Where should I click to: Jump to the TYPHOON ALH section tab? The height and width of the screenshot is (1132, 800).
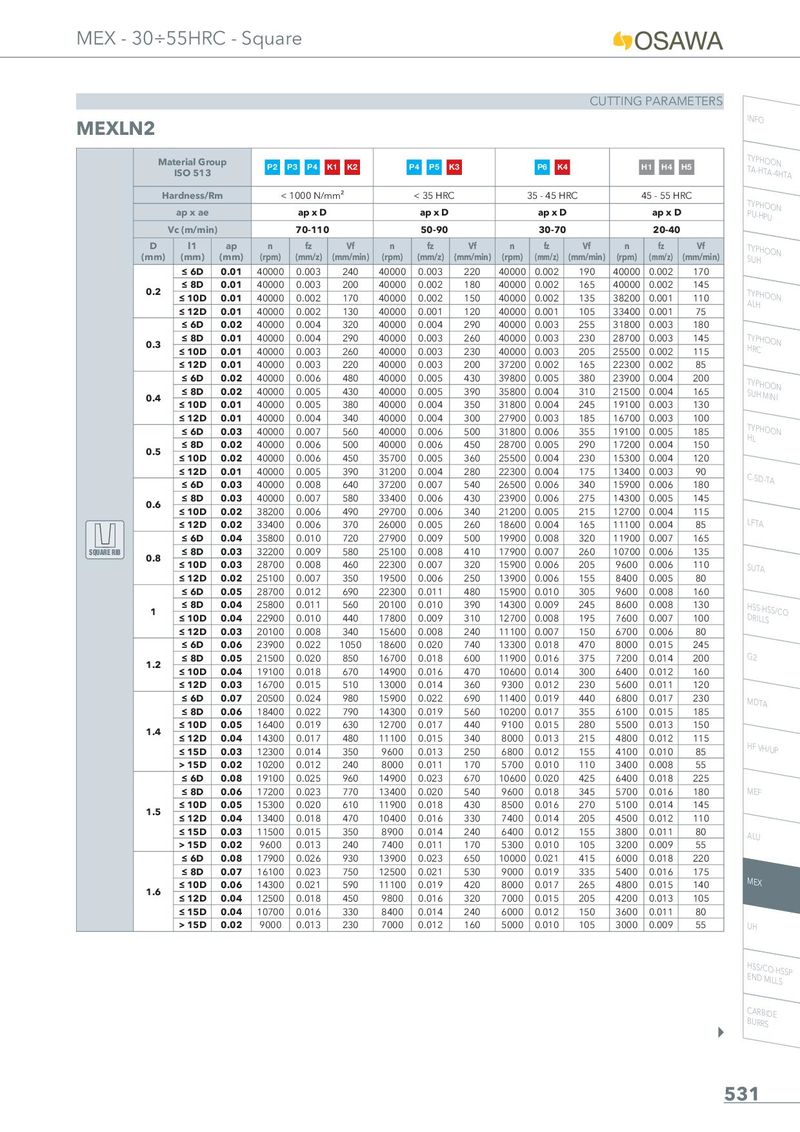pyautogui.click(x=770, y=300)
